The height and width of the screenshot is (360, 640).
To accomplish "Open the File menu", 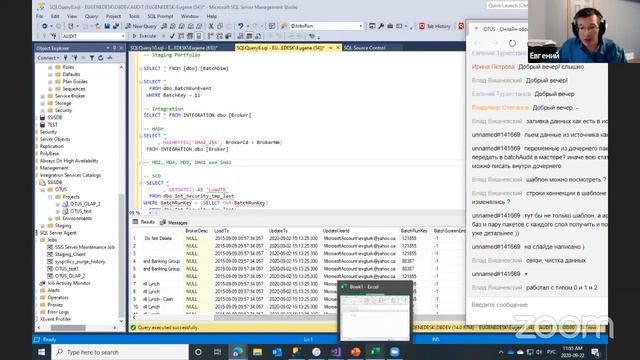I will click(40, 16).
